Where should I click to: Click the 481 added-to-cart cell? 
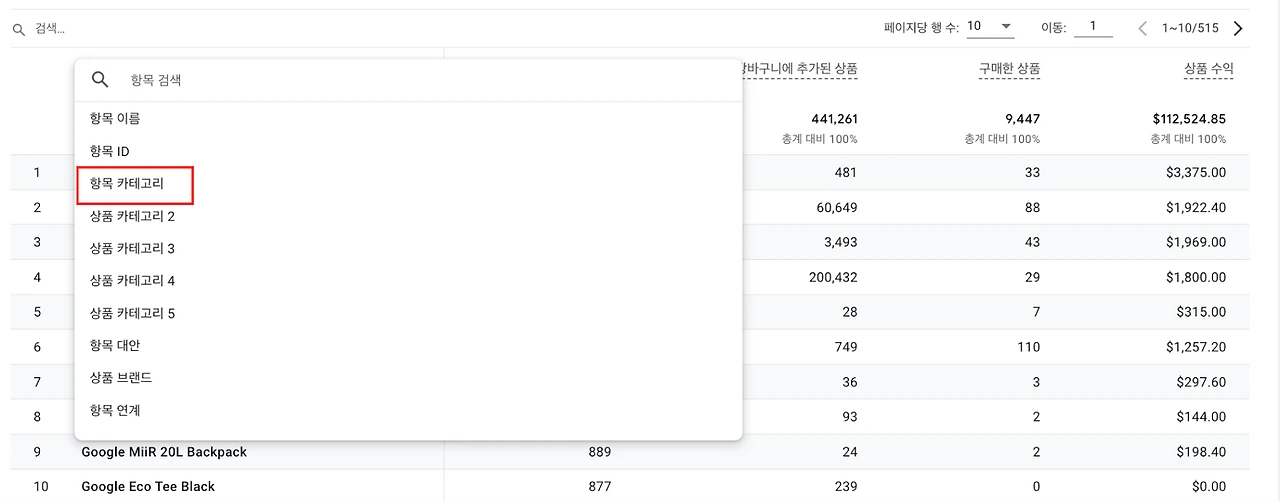click(x=846, y=173)
